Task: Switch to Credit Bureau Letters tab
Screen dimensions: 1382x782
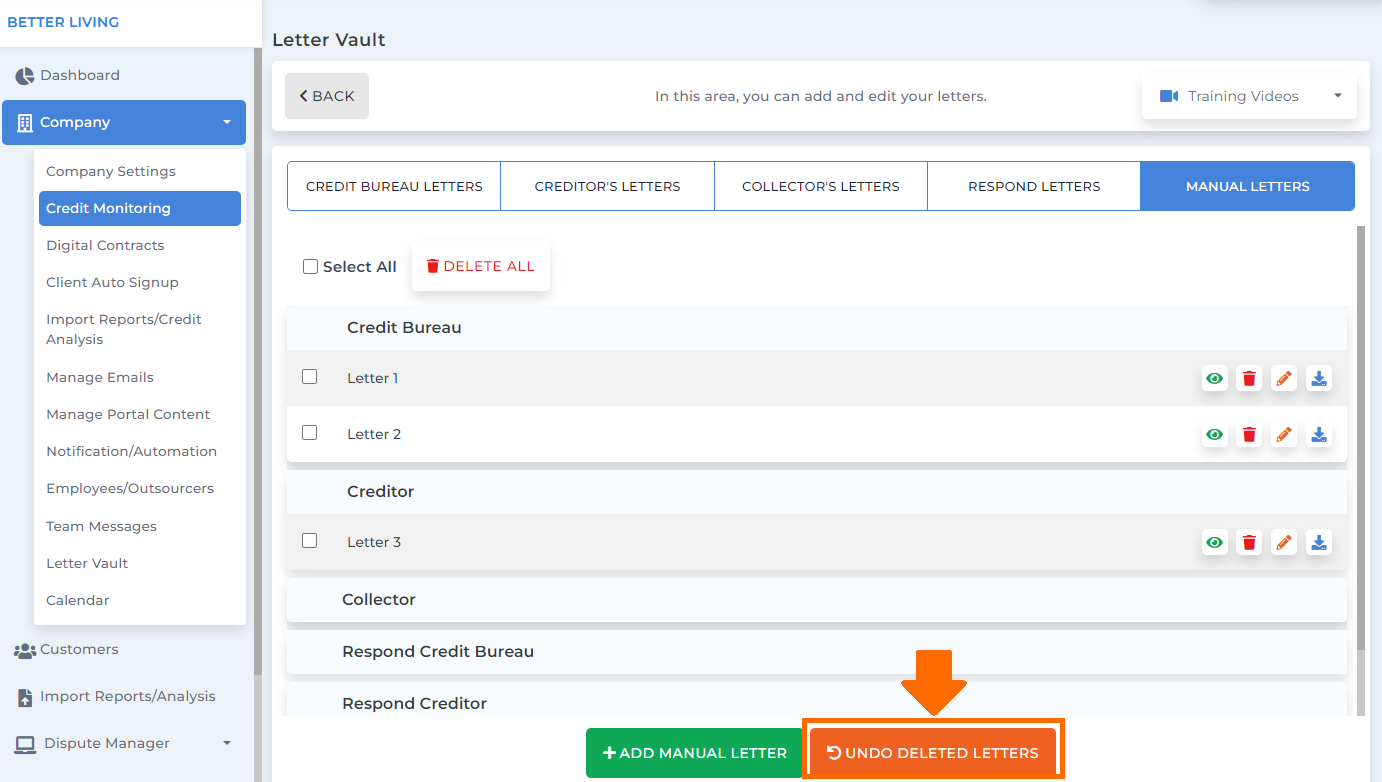Action: coord(394,186)
